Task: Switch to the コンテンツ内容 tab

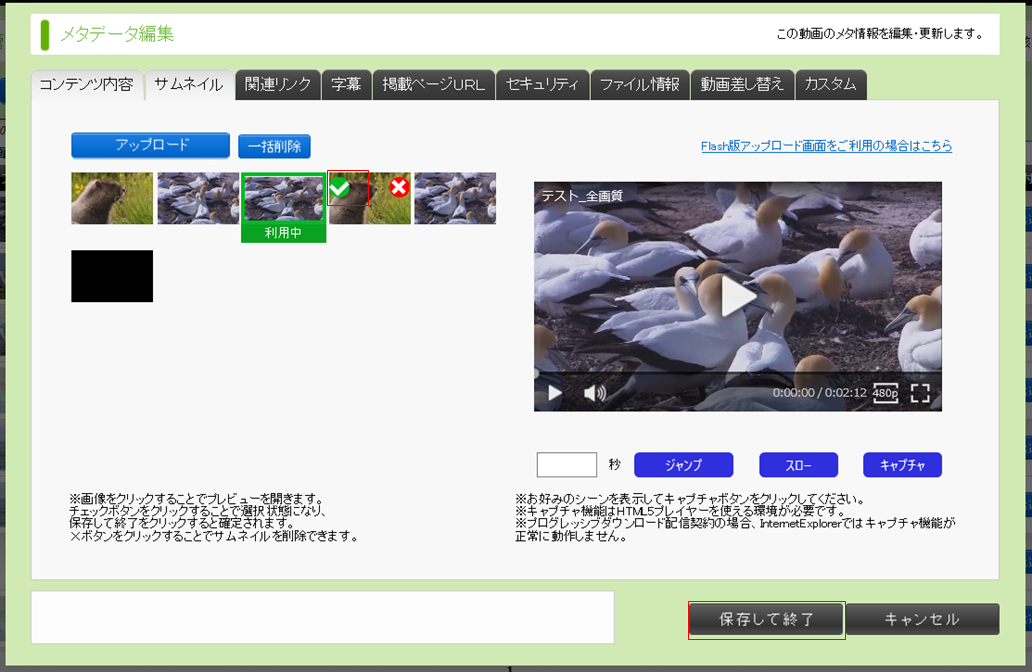Action: [x=86, y=85]
